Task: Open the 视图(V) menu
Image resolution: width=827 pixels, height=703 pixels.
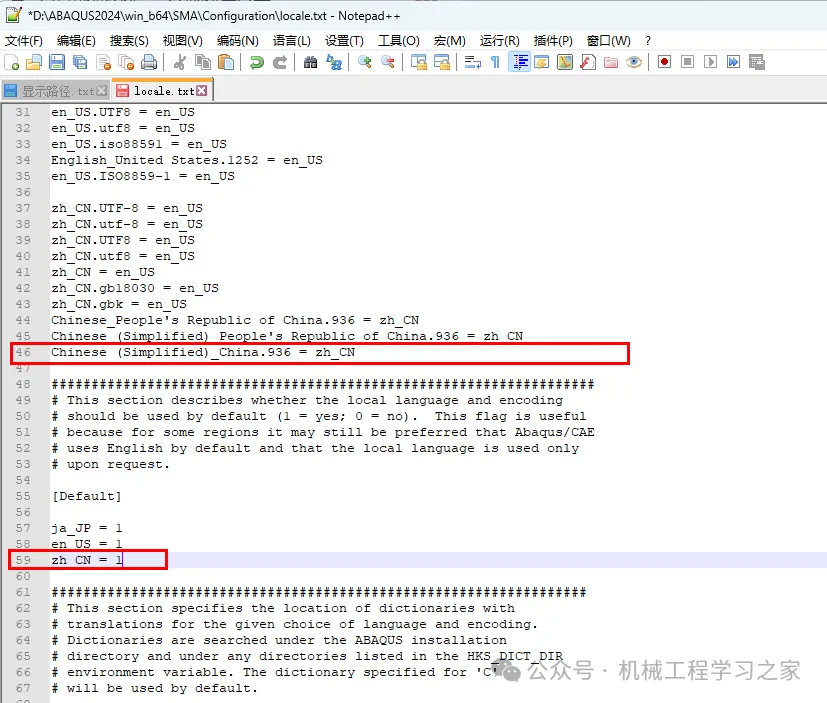Action: tap(182, 41)
